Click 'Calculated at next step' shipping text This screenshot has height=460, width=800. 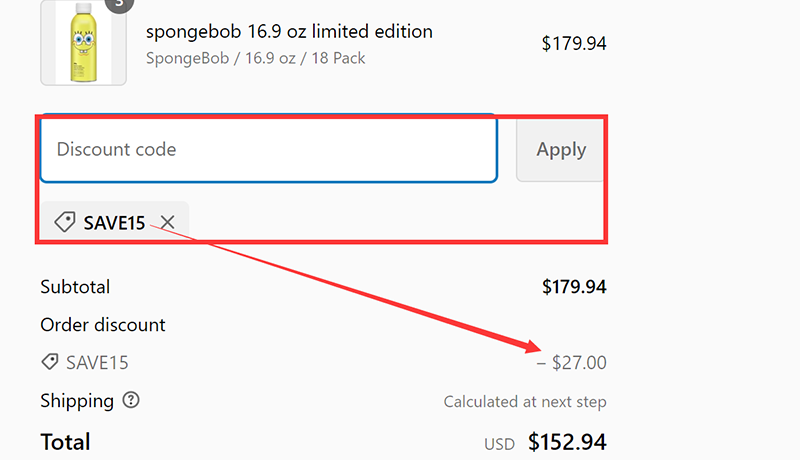(525, 402)
